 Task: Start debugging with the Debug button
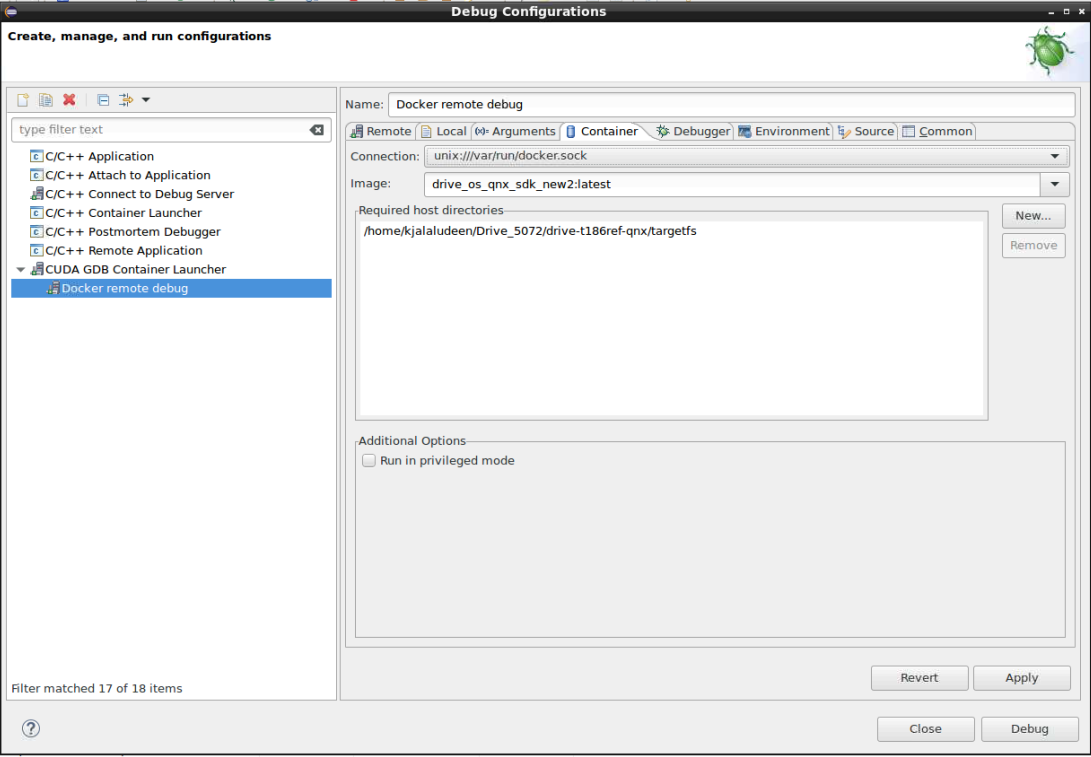1029,728
